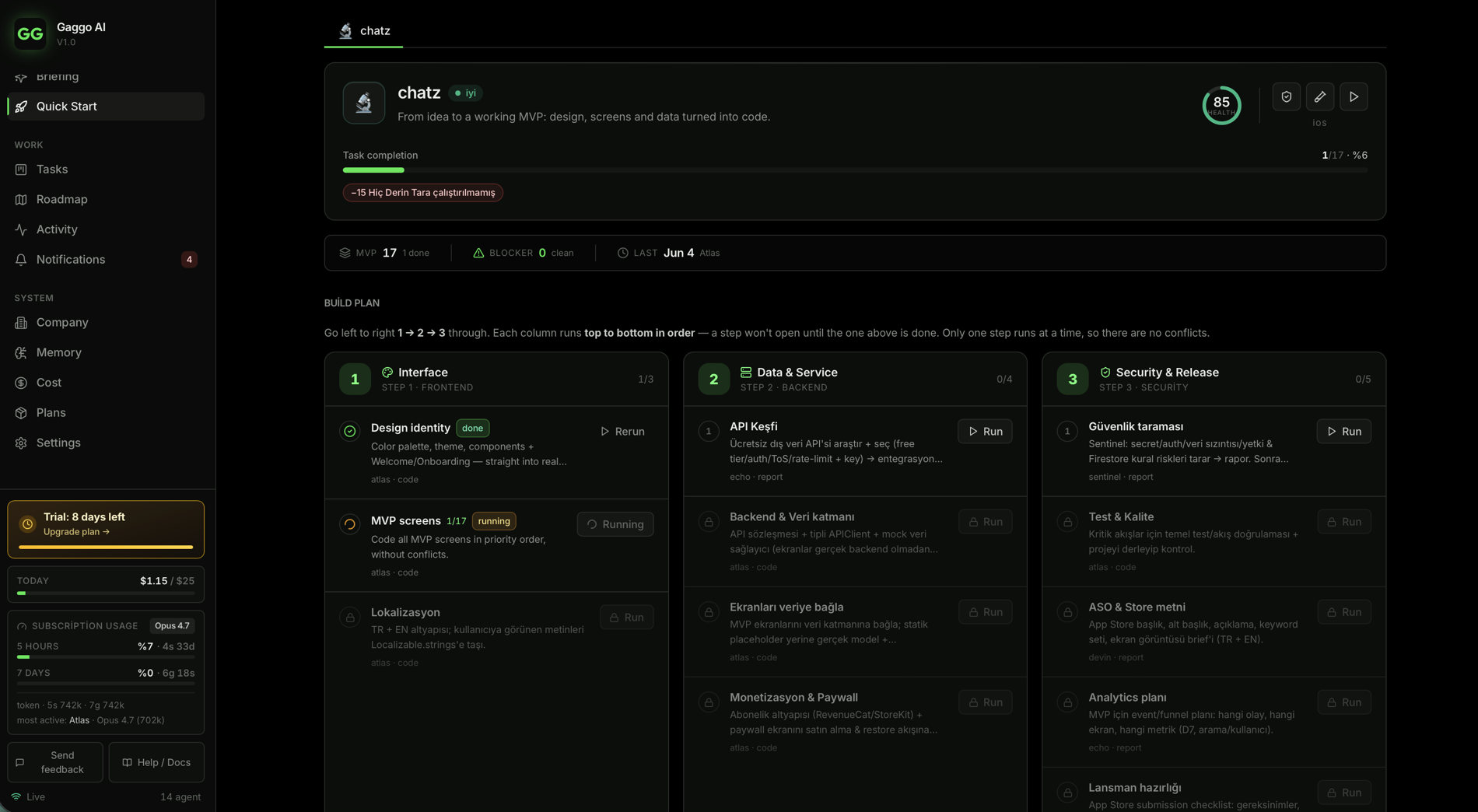Click the Data & Service server icon
Image resolution: width=1478 pixels, height=812 pixels.
(x=746, y=373)
